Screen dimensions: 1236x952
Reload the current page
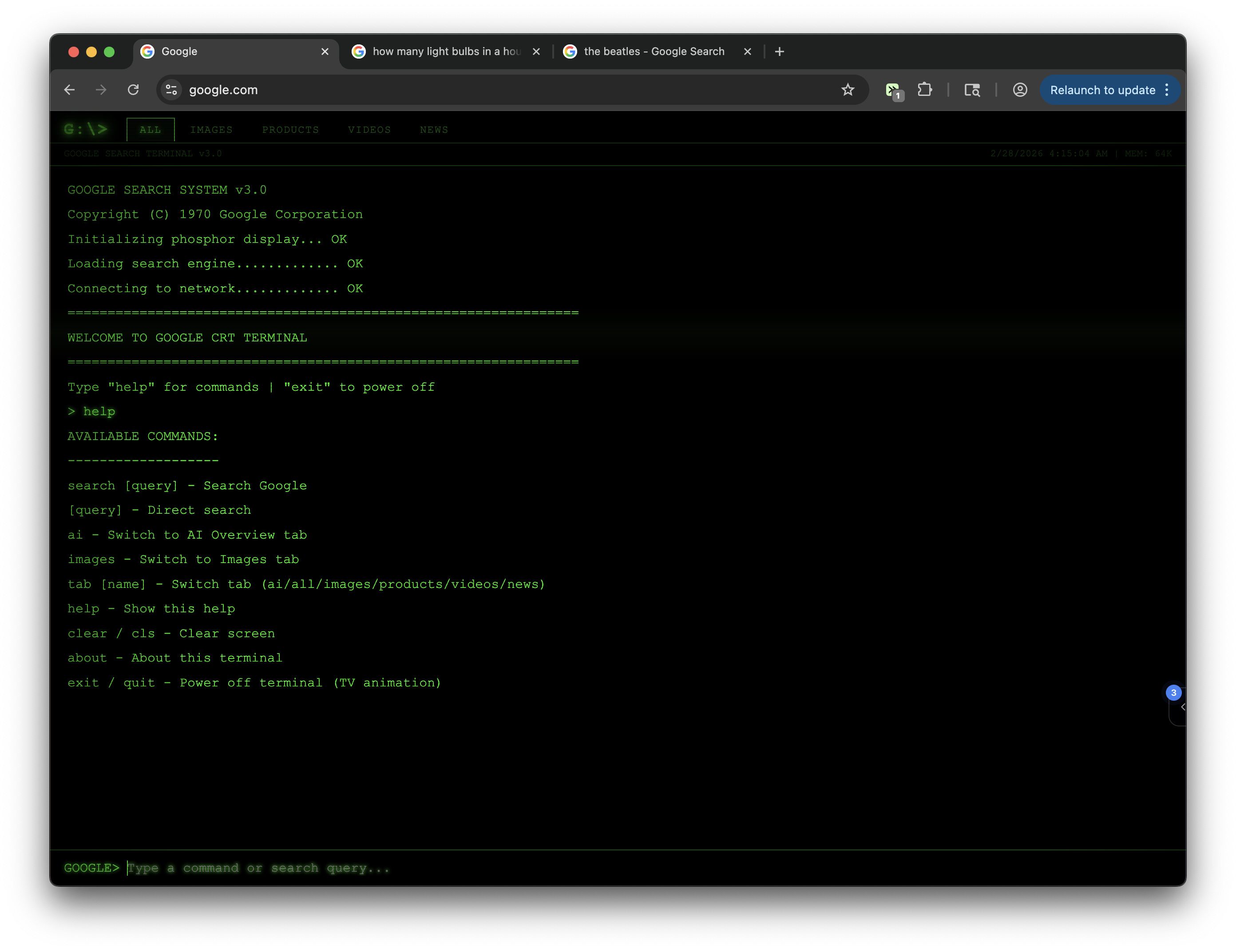[x=133, y=90]
